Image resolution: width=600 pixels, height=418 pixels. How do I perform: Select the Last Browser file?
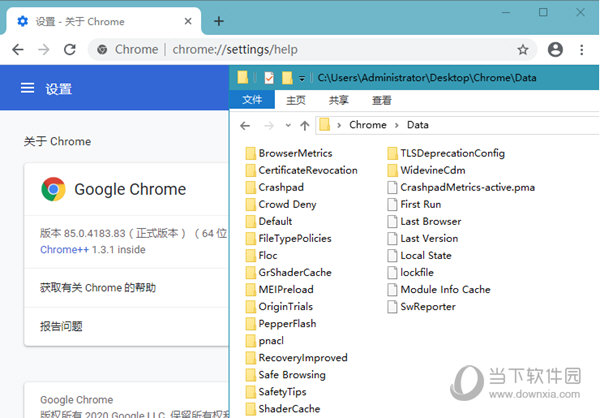[424, 221]
